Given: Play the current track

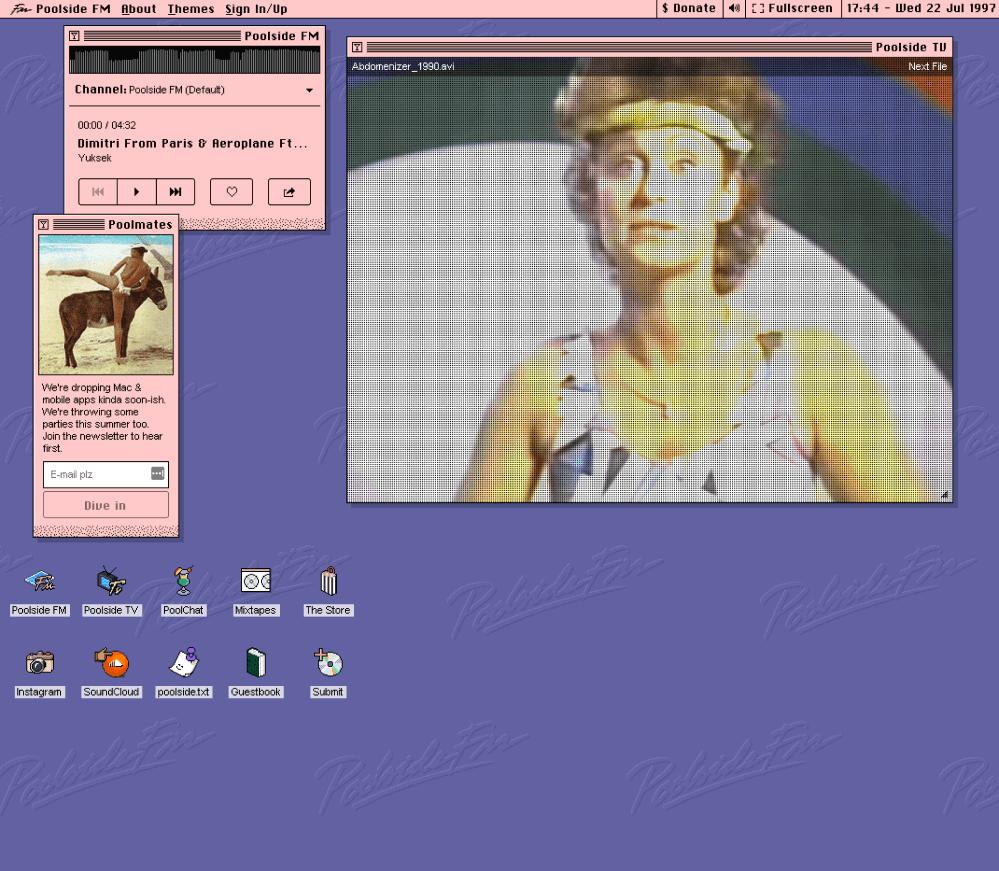Looking at the screenshot, I should point(136,192).
